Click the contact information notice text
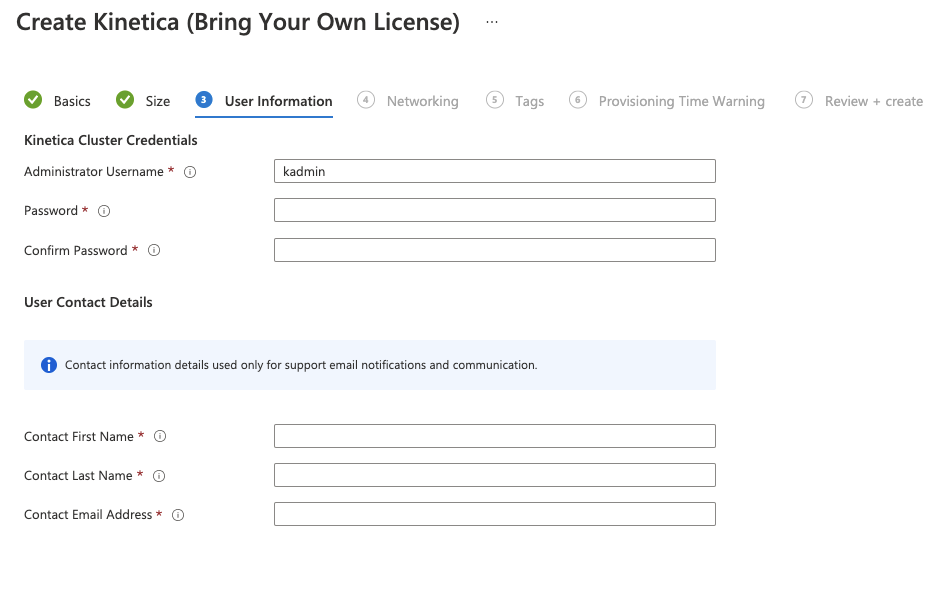943x597 pixels. (301, 365)
